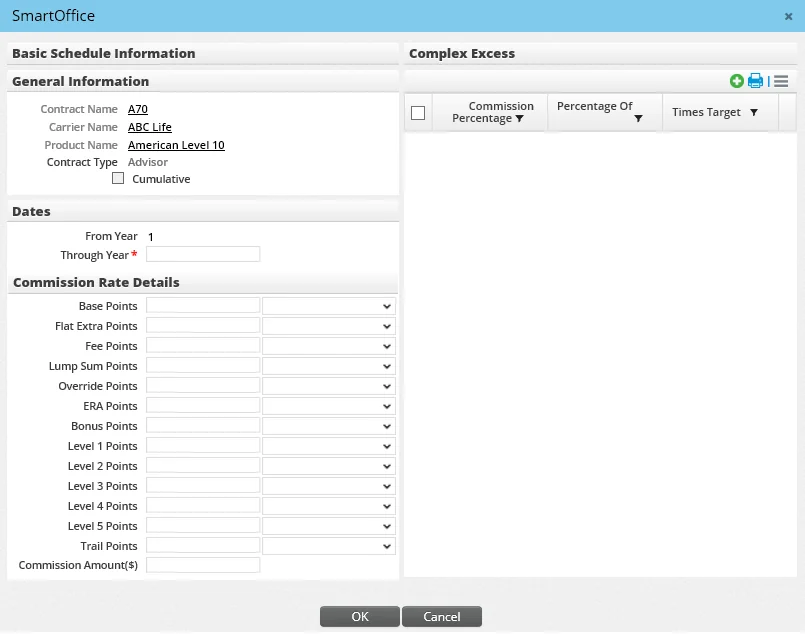
Task: Open the Trail Points dropdown
Action: pos(328,545)
